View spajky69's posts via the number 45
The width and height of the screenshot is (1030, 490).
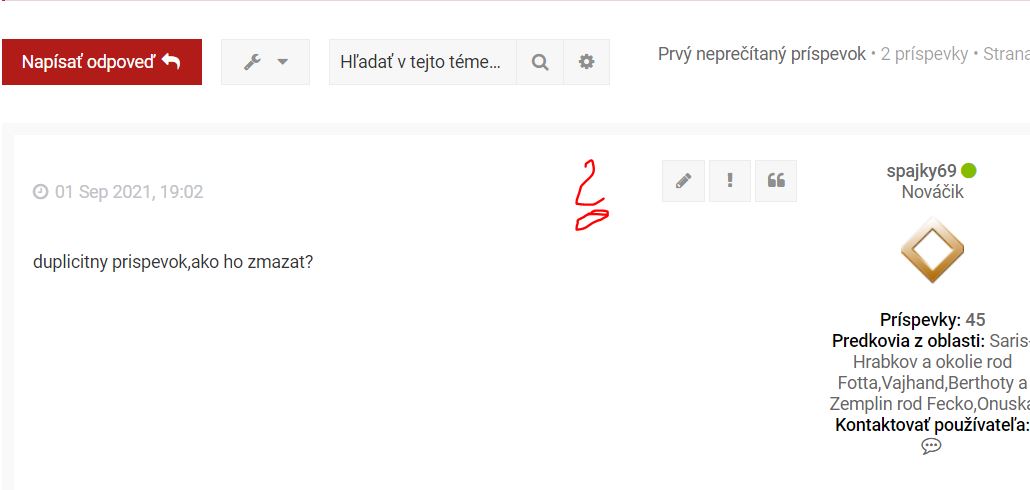tap(975, 320)
